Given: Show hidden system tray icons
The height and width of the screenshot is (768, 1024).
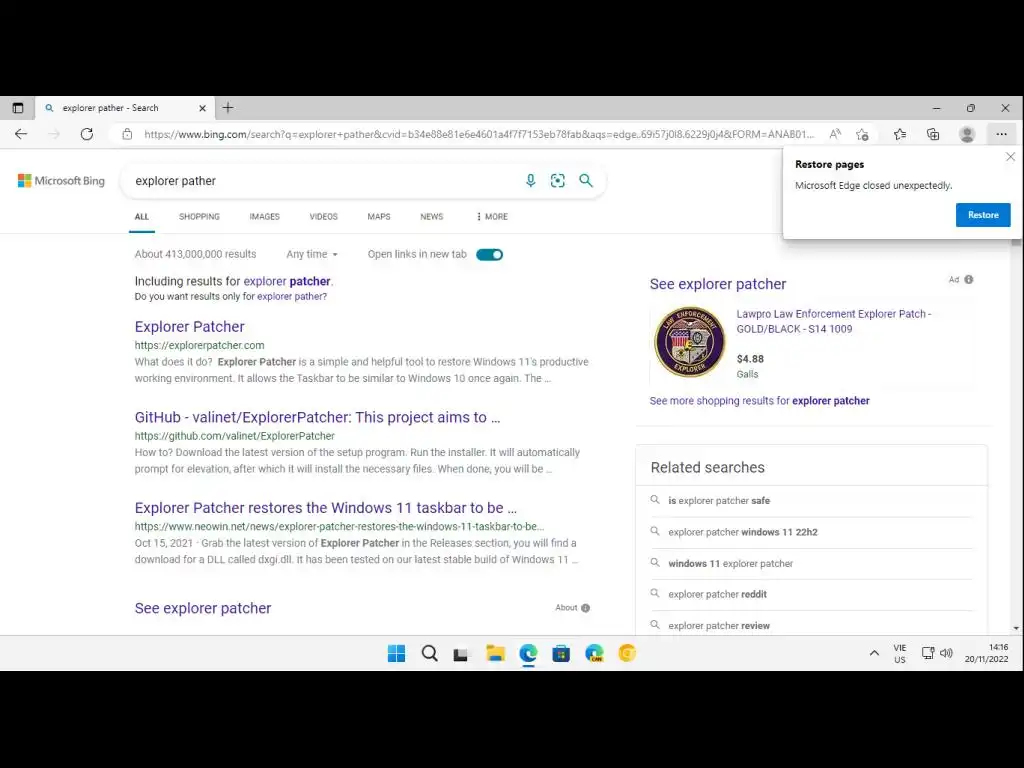Looking at the screenshot, I should tap(874, 653).
